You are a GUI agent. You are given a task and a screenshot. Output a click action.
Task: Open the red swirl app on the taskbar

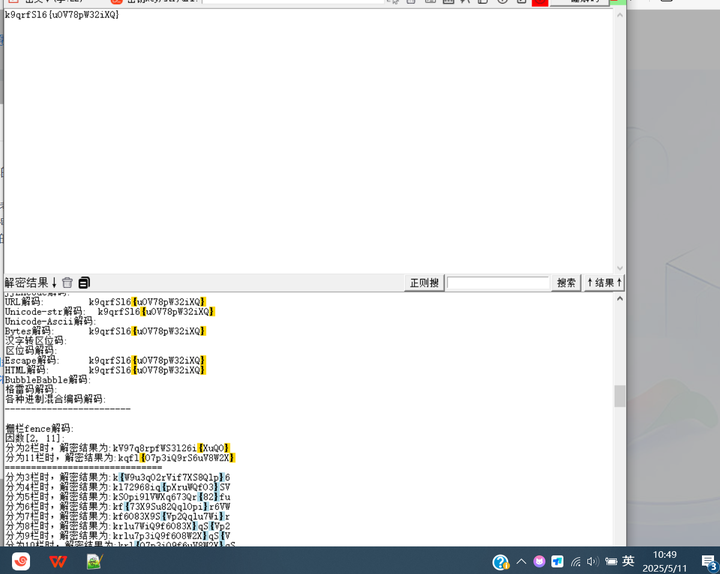21,561
